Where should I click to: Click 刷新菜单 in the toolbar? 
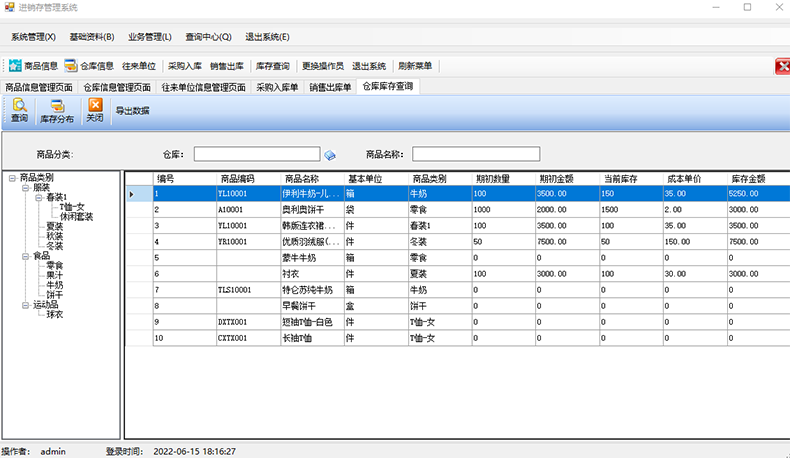[415, 66]
